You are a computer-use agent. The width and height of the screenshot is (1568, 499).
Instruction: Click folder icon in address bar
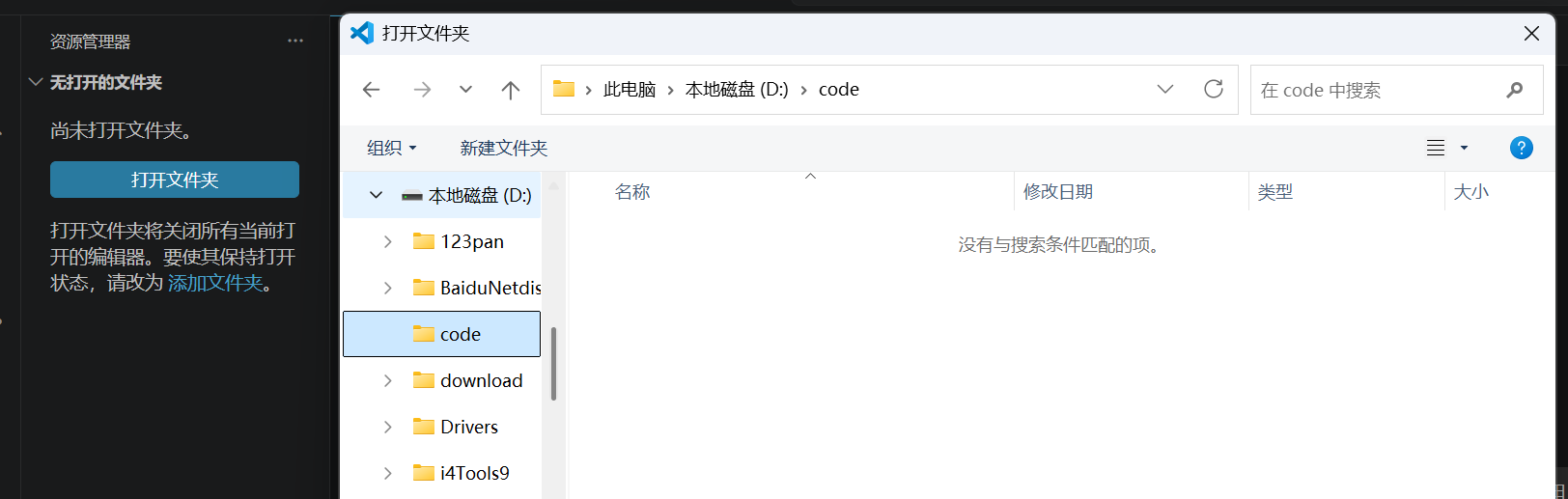coord(564,89)
